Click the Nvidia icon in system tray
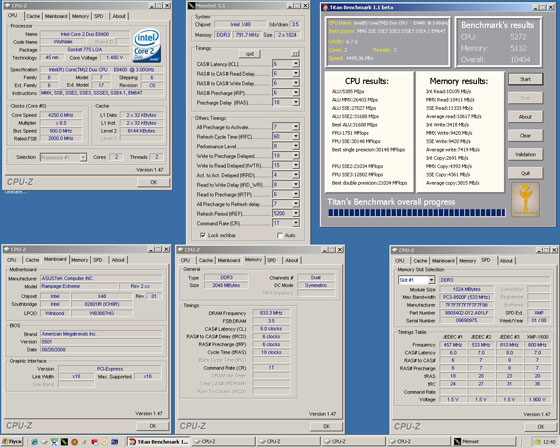This screenshot has width=560, height=448. coord(537,442)
